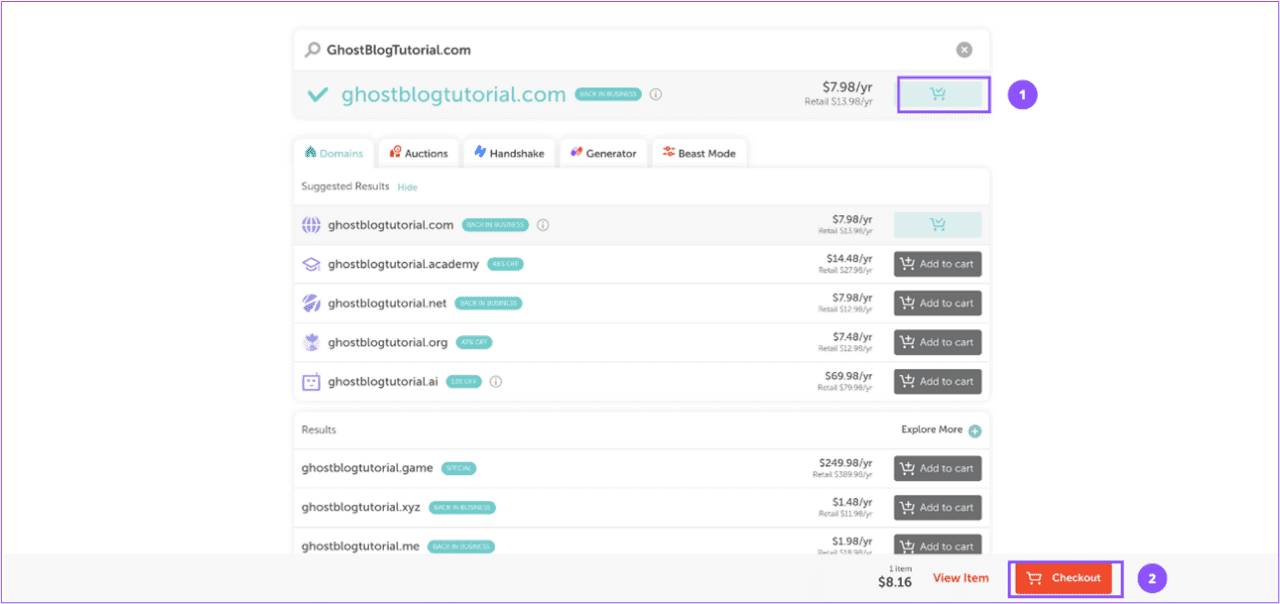Click the plus icon next to Explore More
Screen dimensions: 1280x604
[x=975, y=429]
